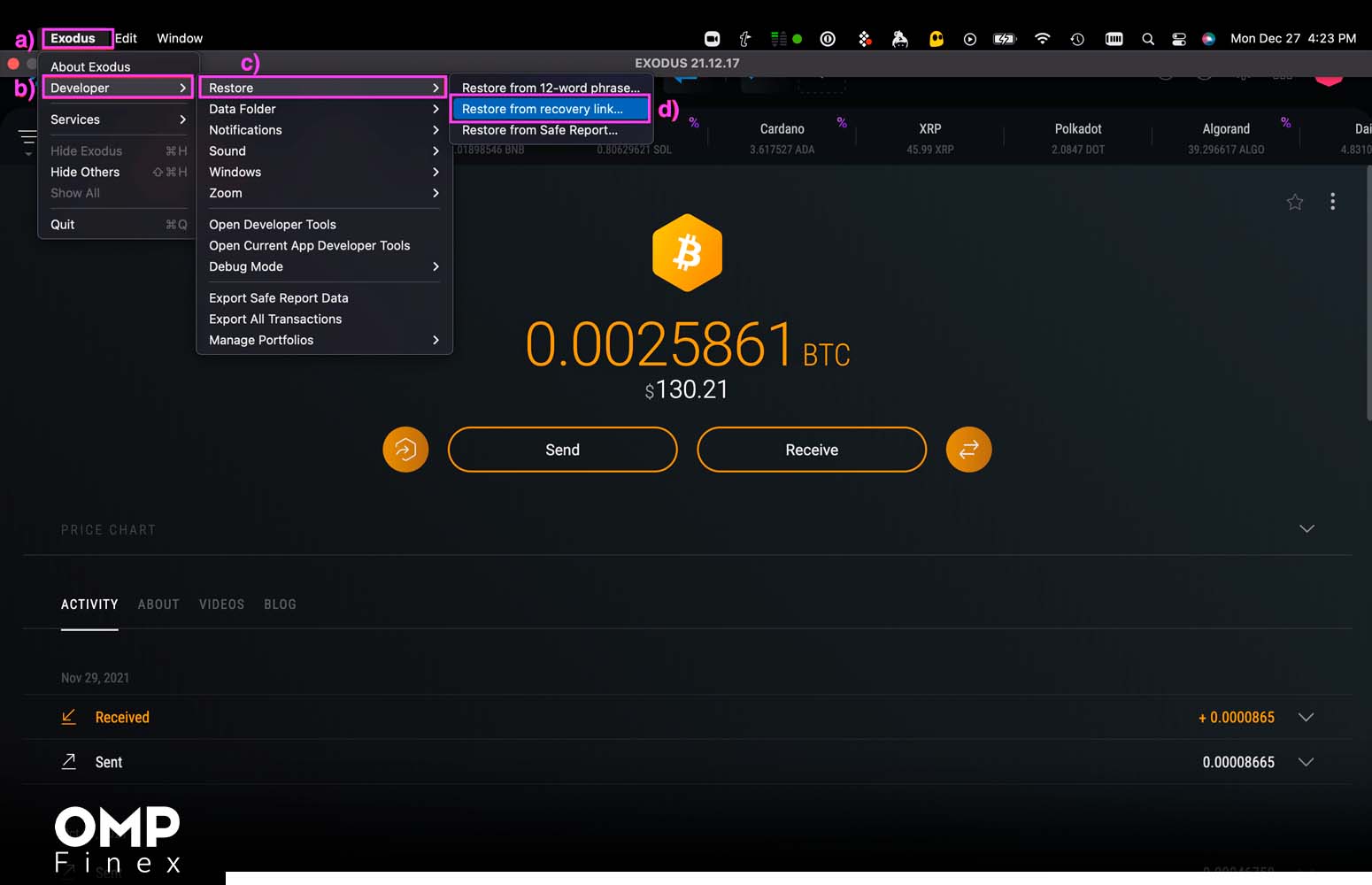This screenshot has height=885, width=1372.
Task: Open Time Machine menu bar icon
Action: tap(1077, 39)
